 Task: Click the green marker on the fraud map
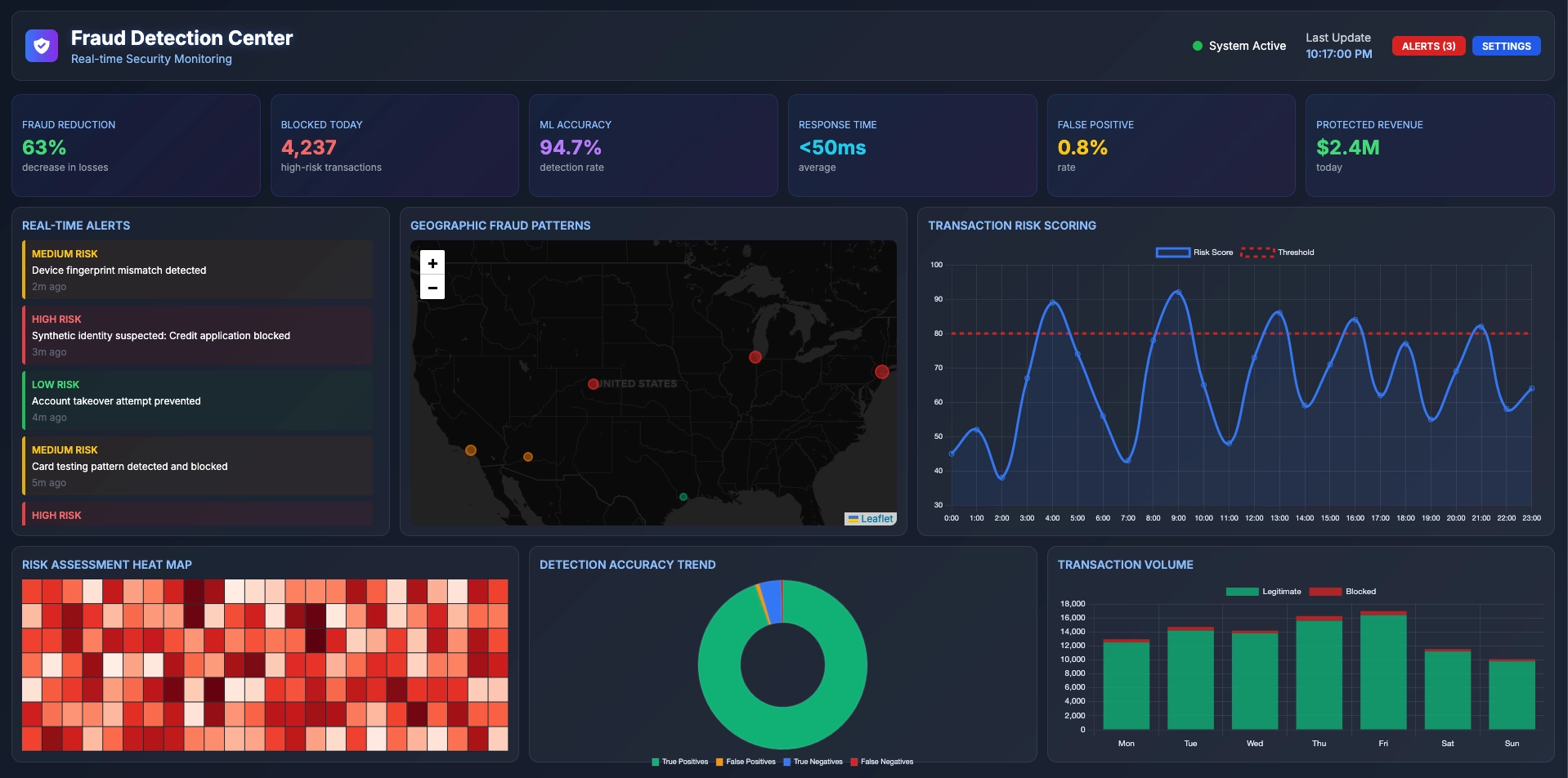pyautogui.click(x=683, y=495)
